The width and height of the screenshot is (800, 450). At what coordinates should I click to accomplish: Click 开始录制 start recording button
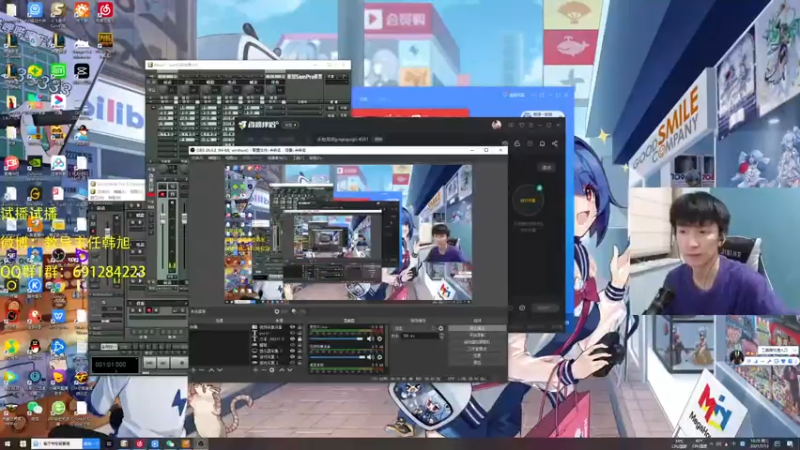point(477,335)
